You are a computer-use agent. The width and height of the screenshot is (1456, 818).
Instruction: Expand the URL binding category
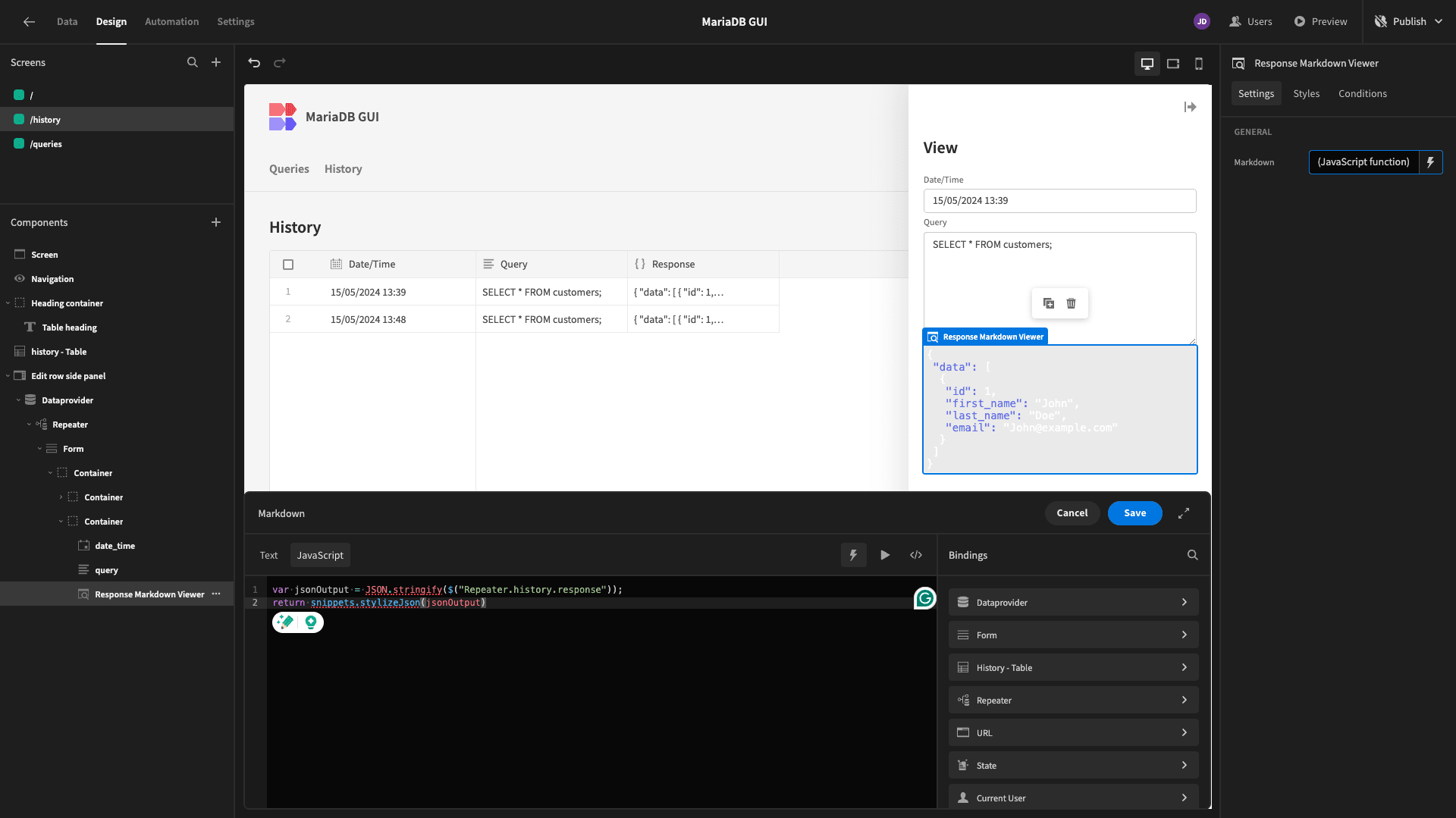click(x=1074, y=733)
